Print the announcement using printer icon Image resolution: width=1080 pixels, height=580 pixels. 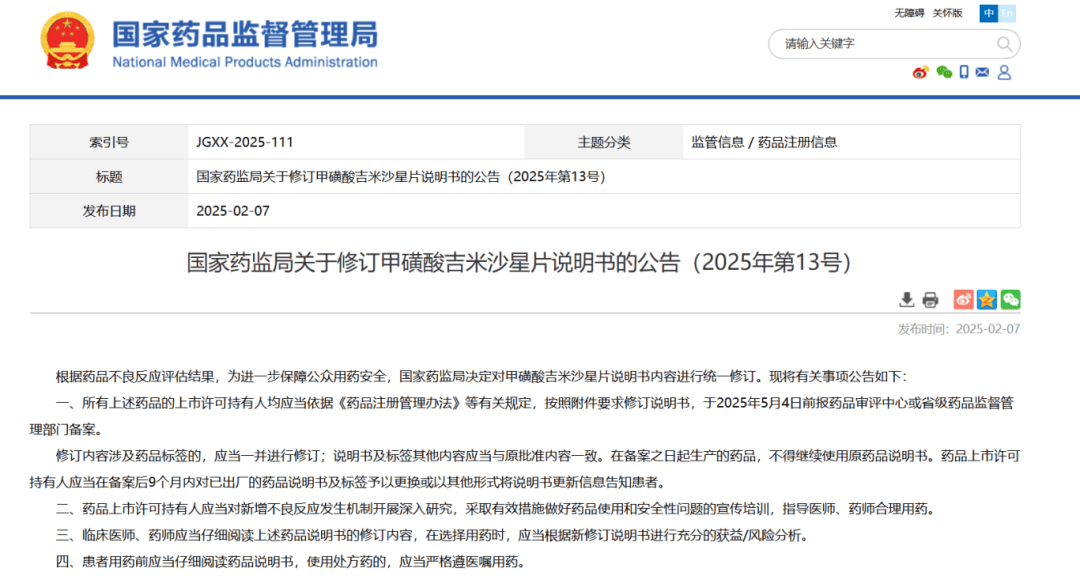click(x=931, y=300)
